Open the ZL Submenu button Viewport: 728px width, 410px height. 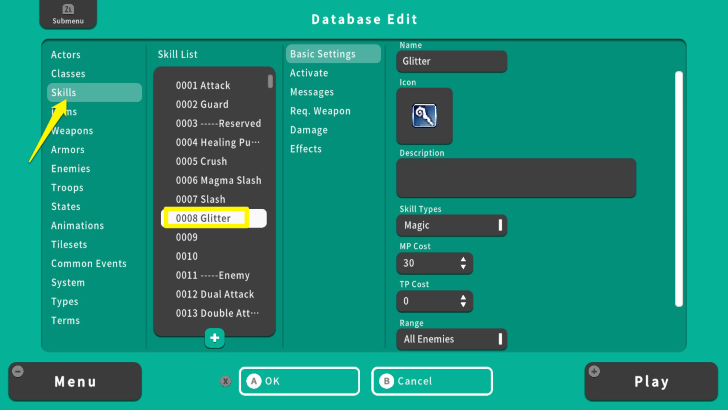click(68, 14)
